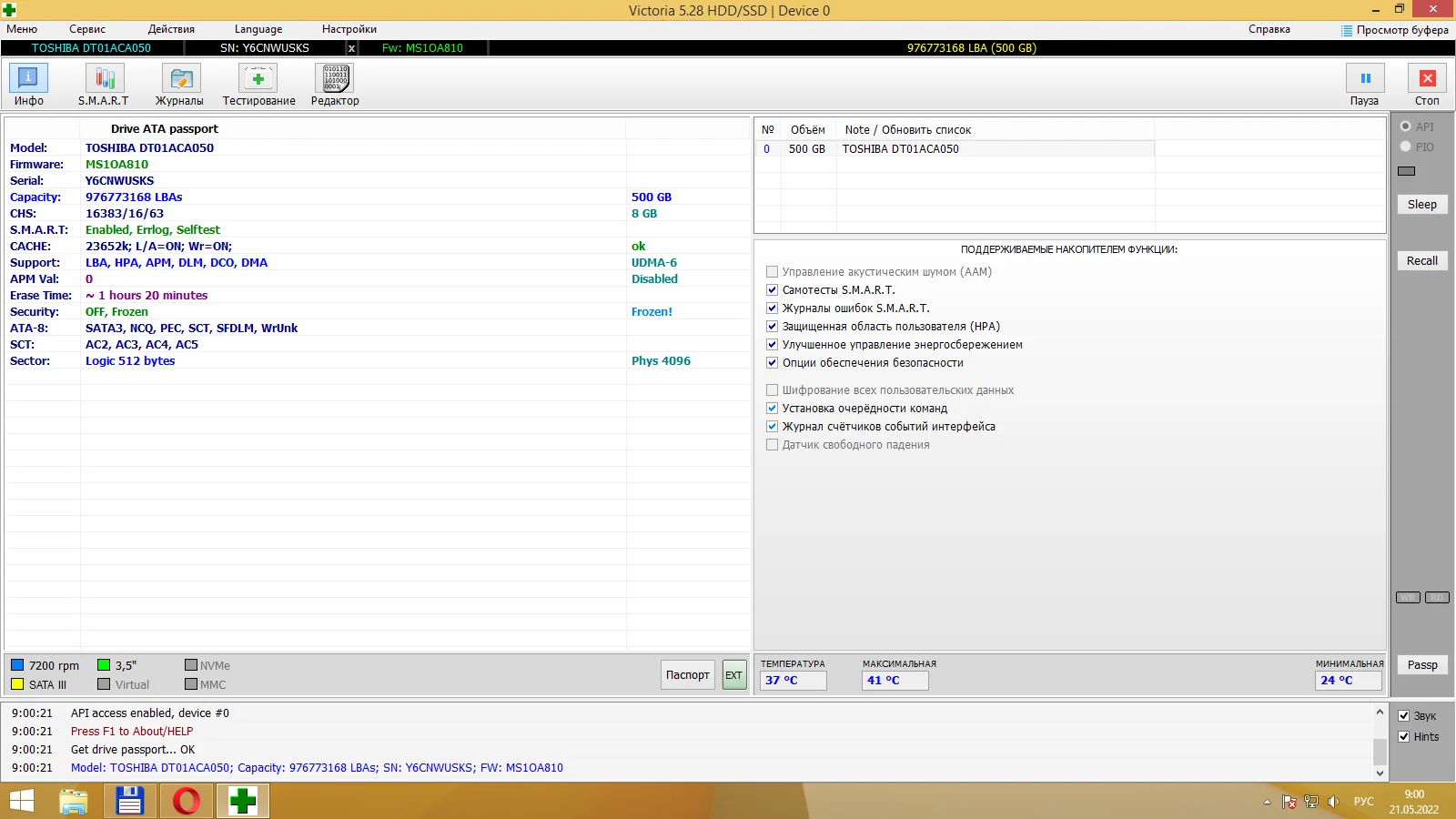Toggle the Звук sound checkbox
This screenshot has width=1456, height=819.
tap(1404, 716)
